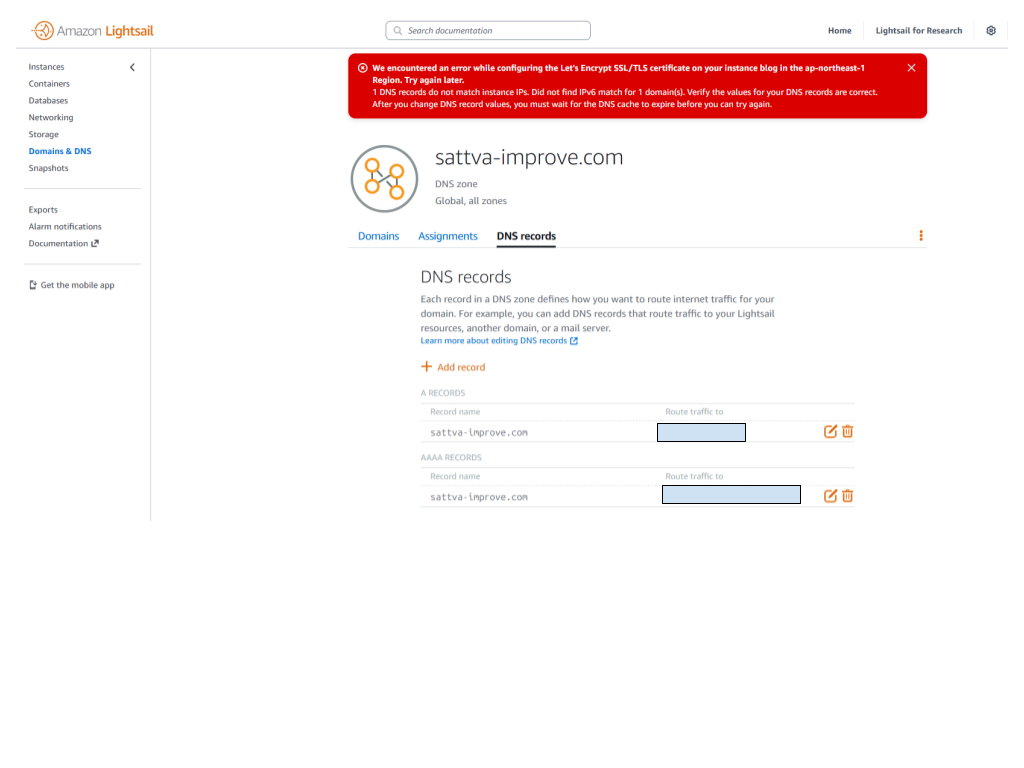Click the Amazon Lightsail logo

tap(93, 31)
